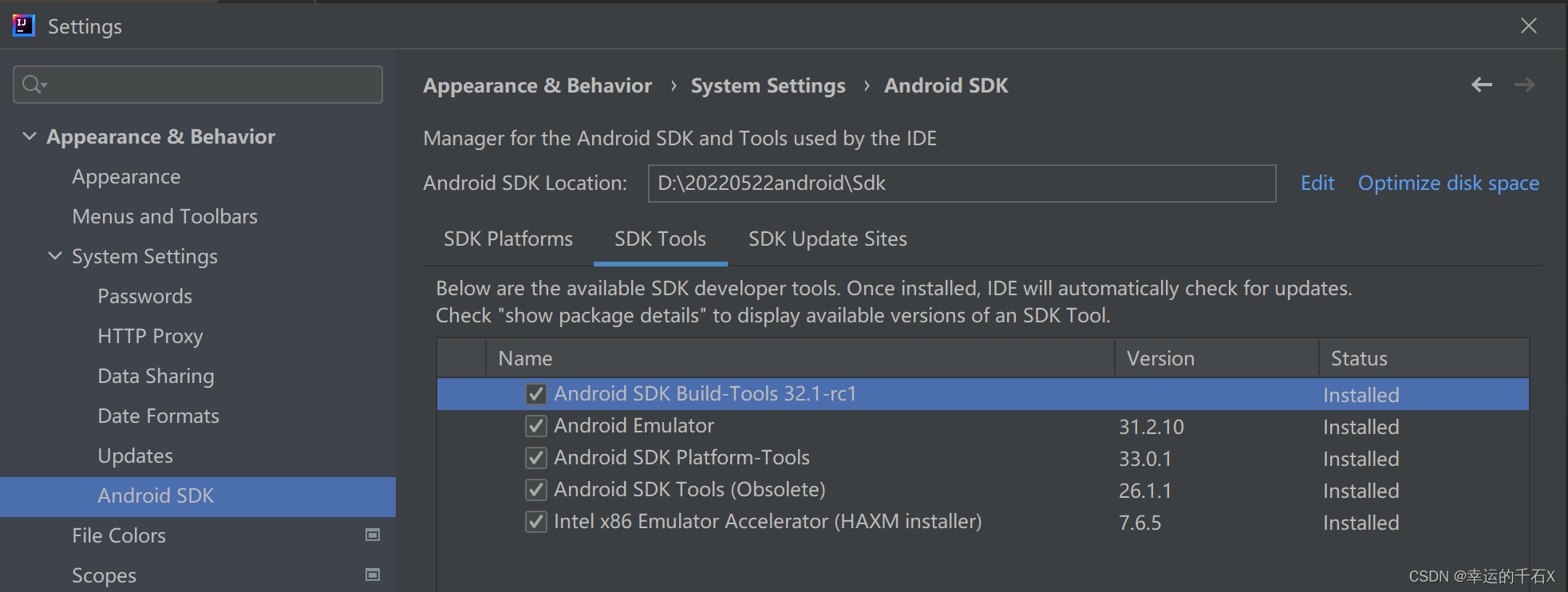Click the Android SDK Platform-Tools row name
The width and height of the screenshot is (1568, 592).
tap(681, 457)
